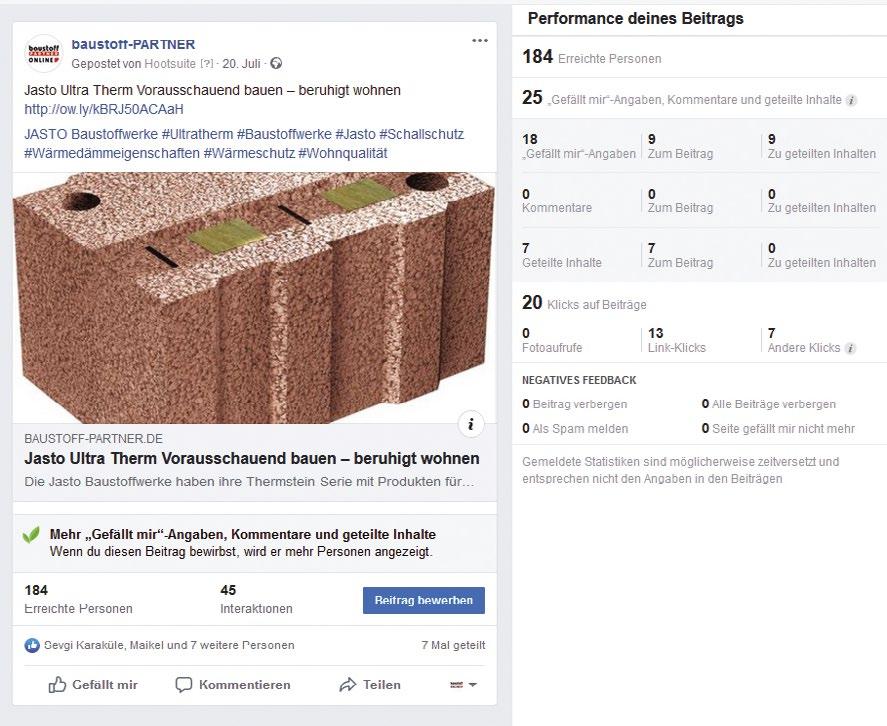Click the '7 Mal geteilt' shares count
This screenshot has width=887, height=726.
point(453,645)
